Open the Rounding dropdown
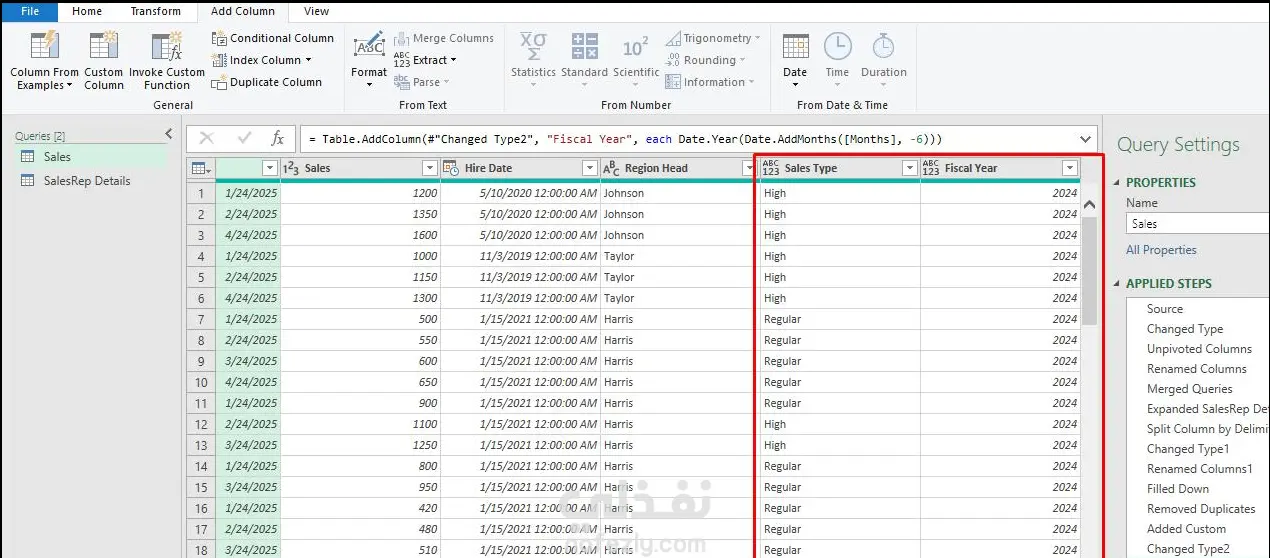1270x558 pixels. pos(706,60)
